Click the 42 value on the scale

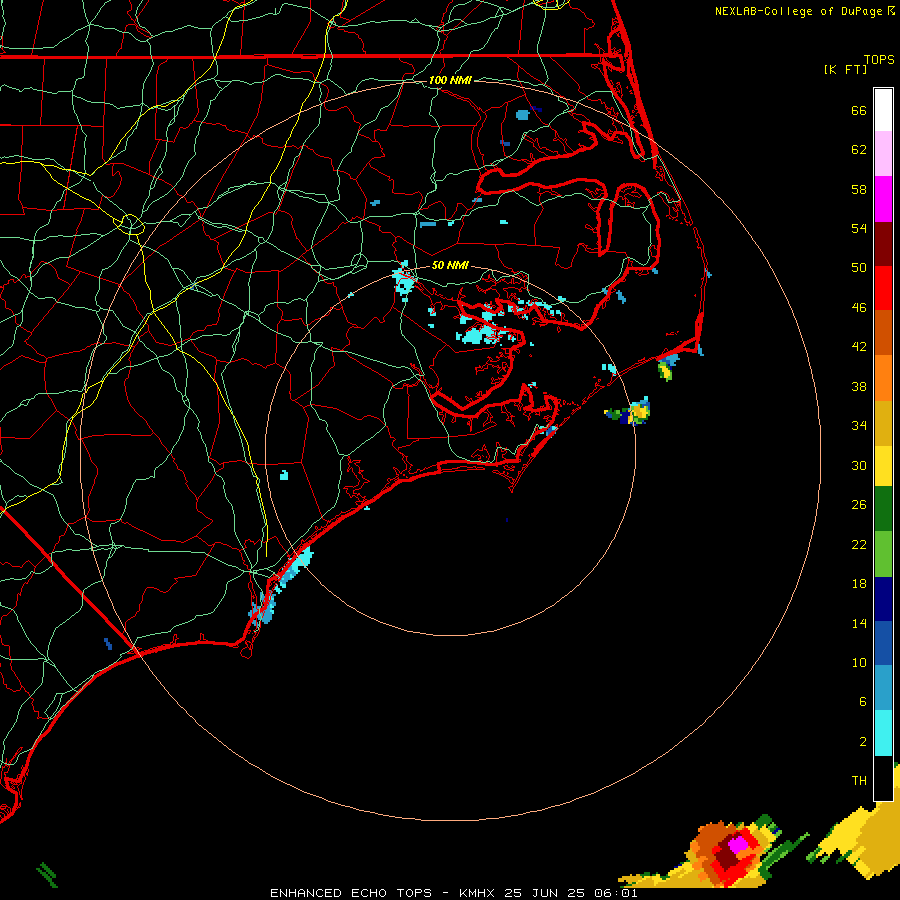click(x=859, y=347)
